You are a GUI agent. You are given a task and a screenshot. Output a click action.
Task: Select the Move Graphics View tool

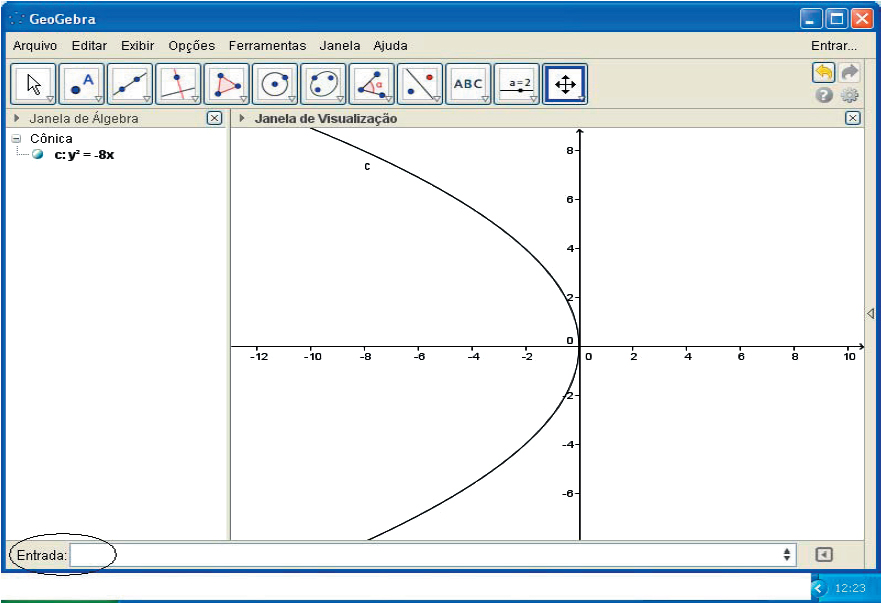[x=565, y=85]
